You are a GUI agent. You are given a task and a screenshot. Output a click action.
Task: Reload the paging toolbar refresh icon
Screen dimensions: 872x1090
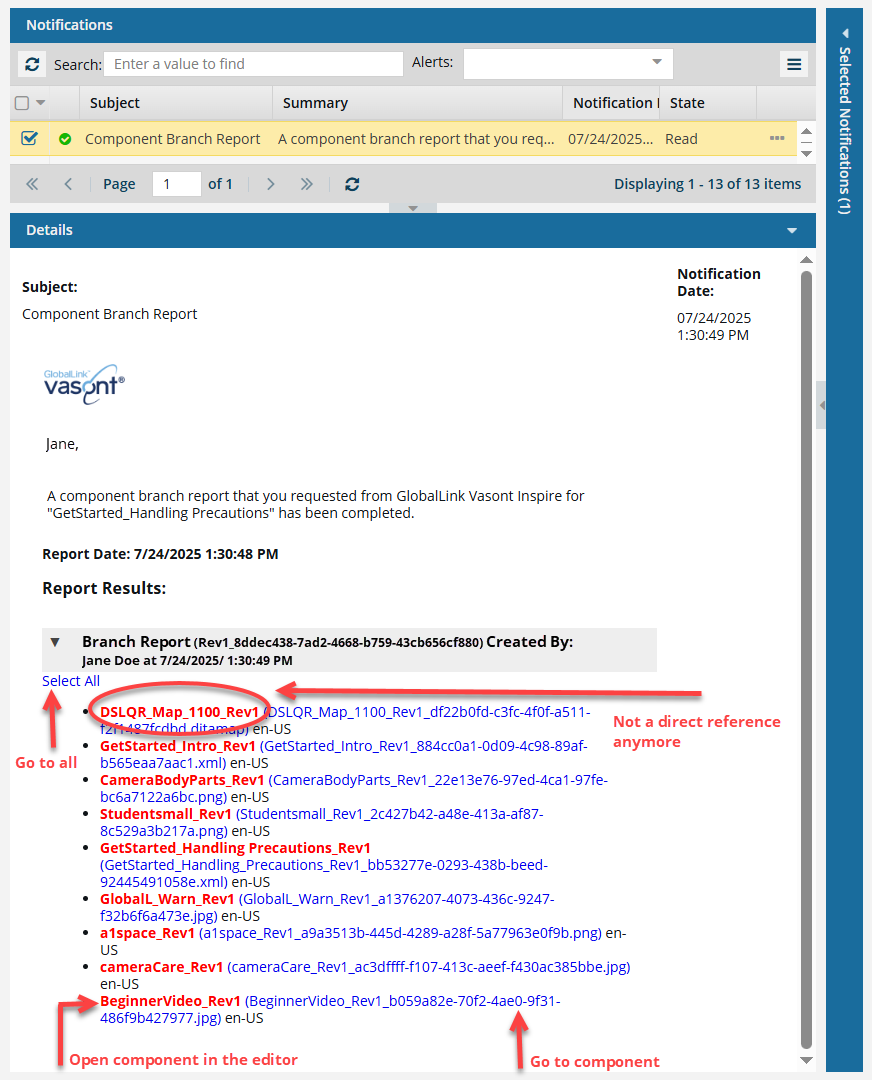[x=353, y=184]
